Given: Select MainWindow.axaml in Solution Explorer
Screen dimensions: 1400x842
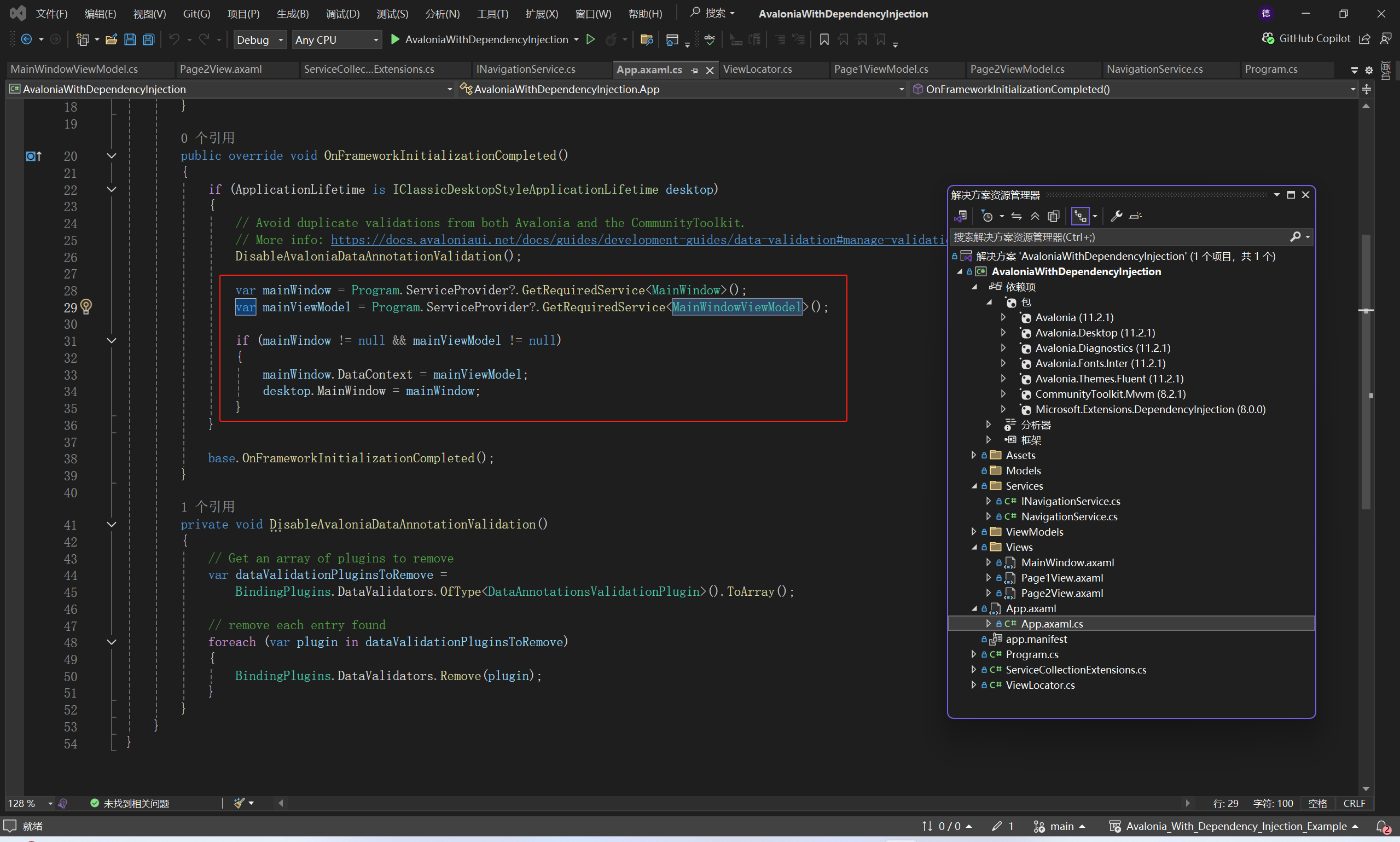Looking at the screenshot, I should [x=1067, y=562].
